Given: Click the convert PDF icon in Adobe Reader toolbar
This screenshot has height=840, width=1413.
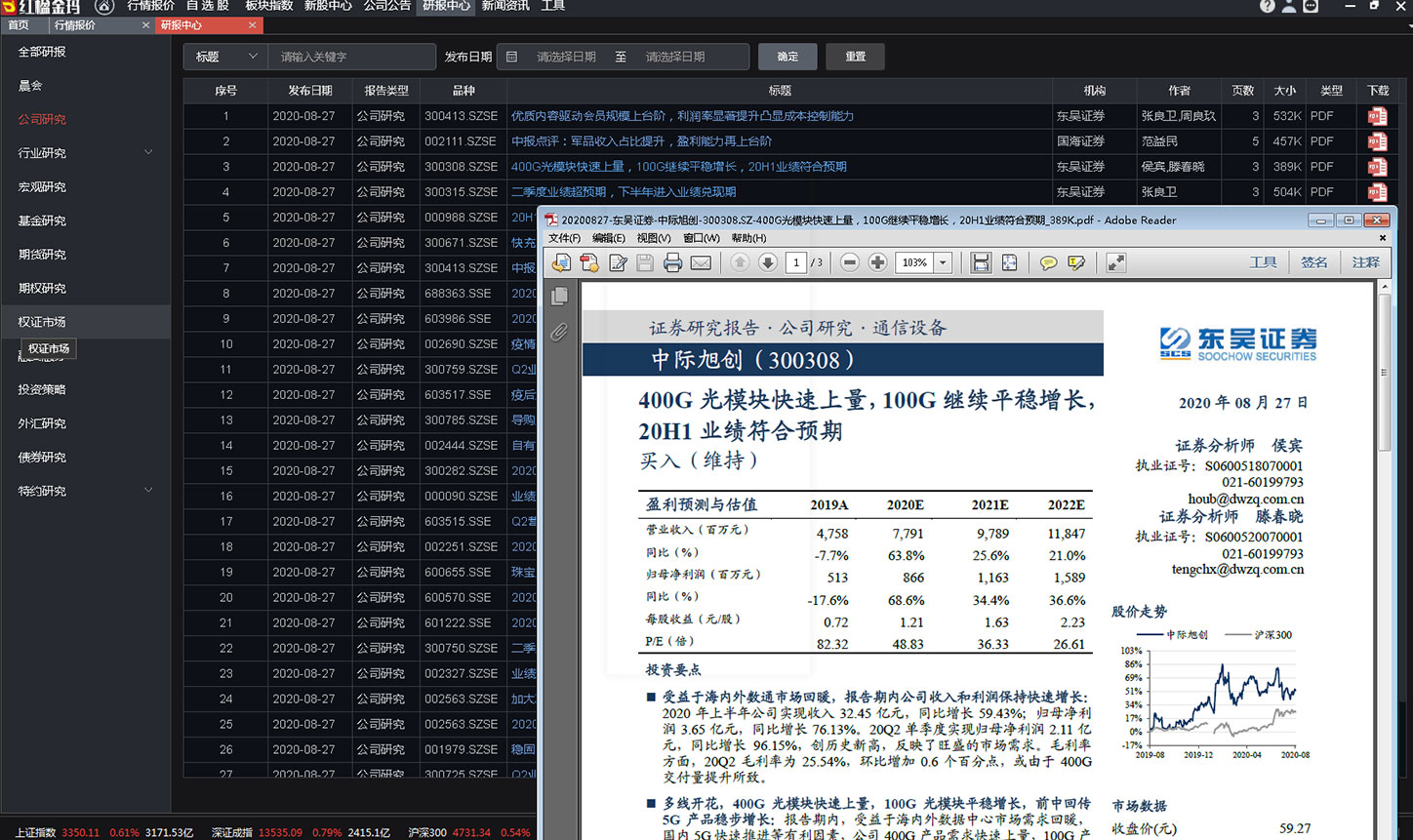Looking at the screenshot, I should click(589, 262).
